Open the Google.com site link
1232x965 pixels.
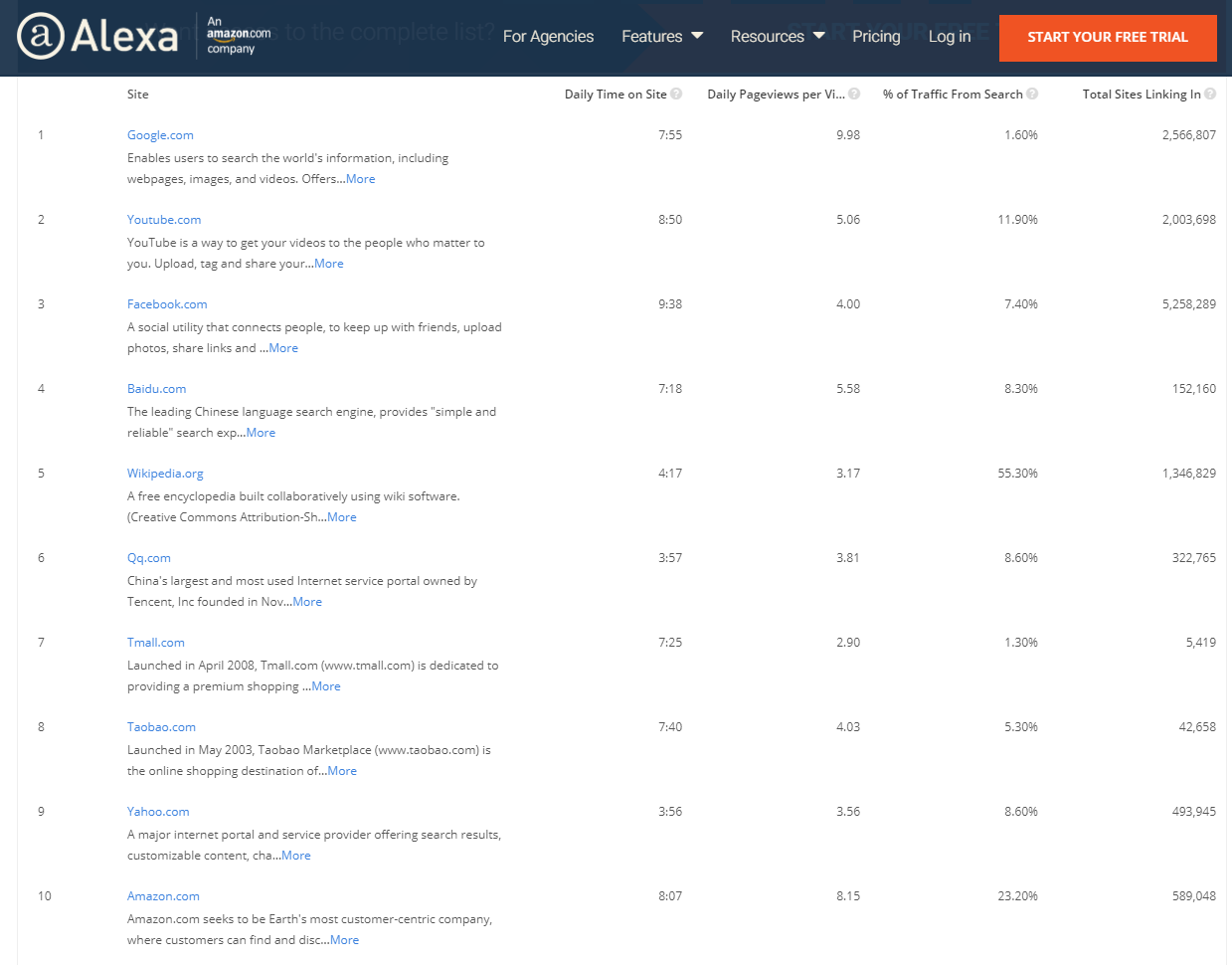[x=160, y=135]
